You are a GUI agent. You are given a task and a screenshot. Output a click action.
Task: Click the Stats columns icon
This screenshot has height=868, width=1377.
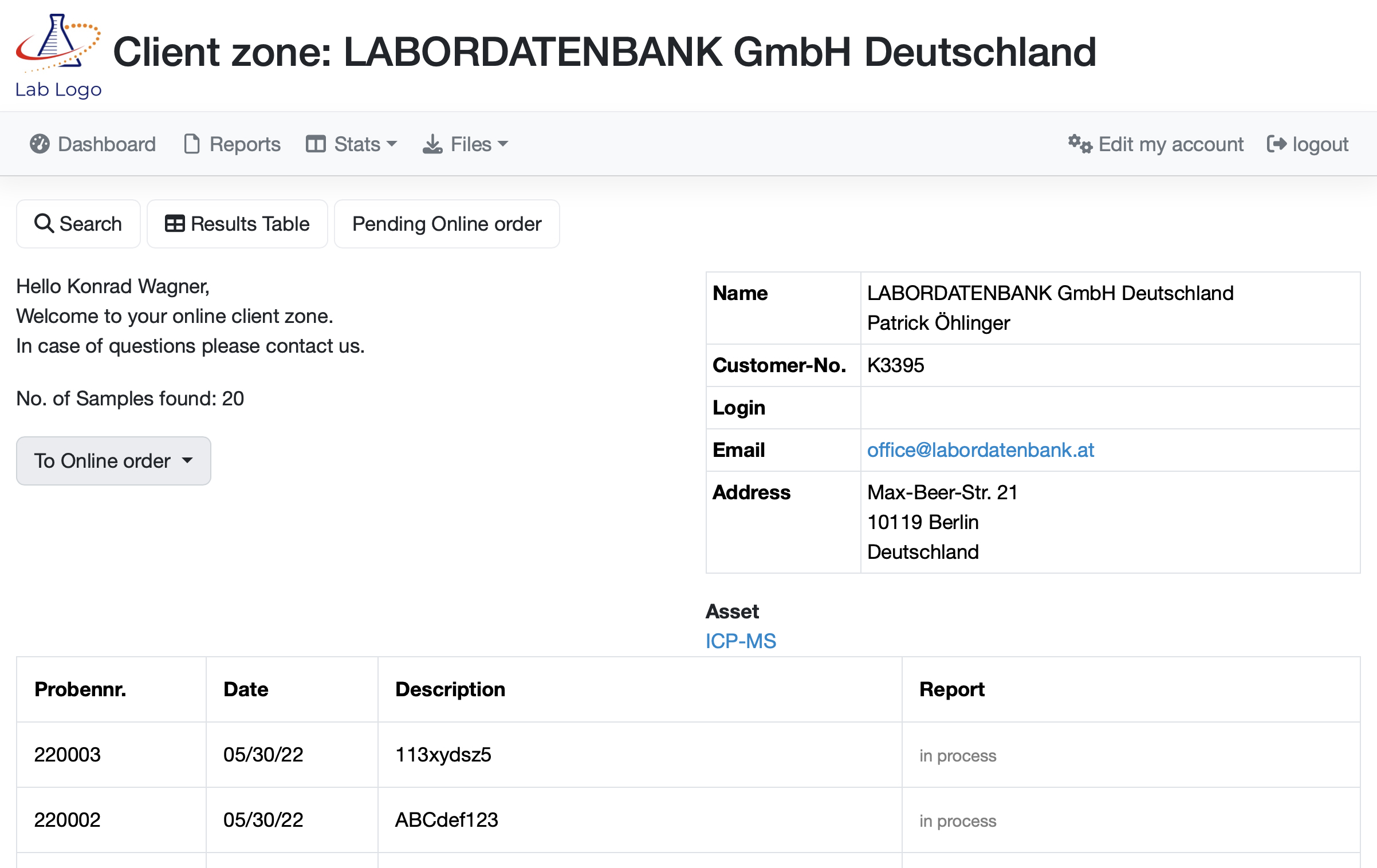tap(316, 144)
